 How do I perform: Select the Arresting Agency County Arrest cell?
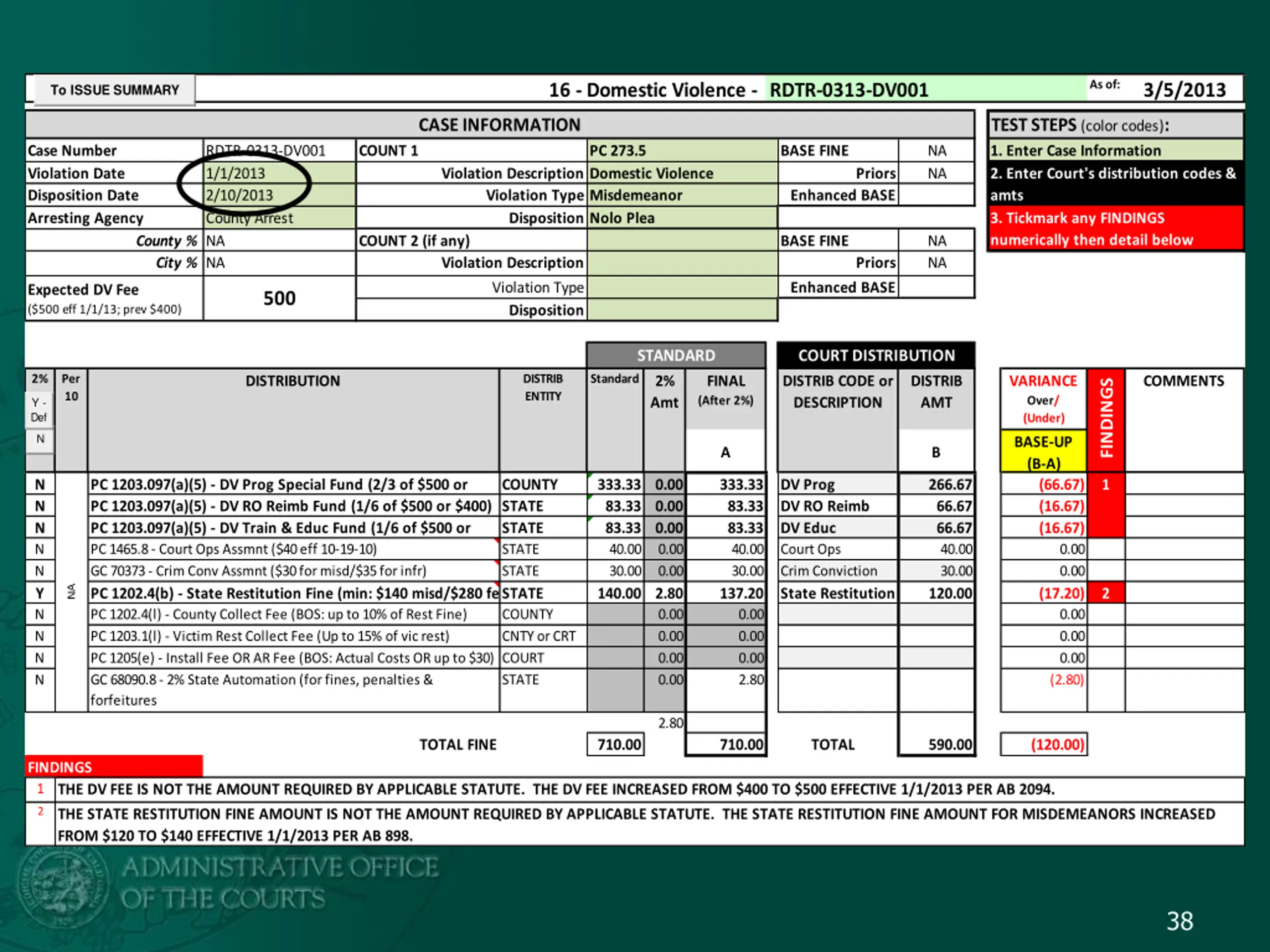coord(280,218)
